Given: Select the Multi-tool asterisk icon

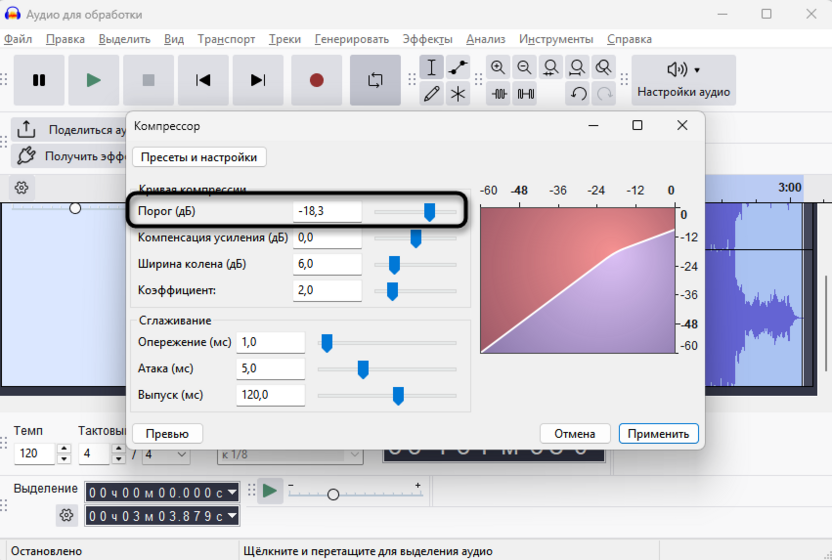Looking at the screenshot, I should pos(458,94).
